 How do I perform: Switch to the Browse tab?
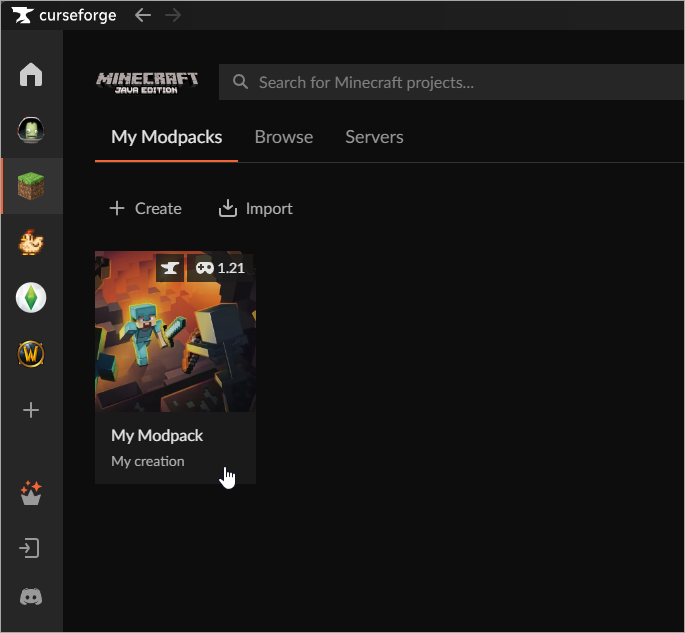pos(284,137)
